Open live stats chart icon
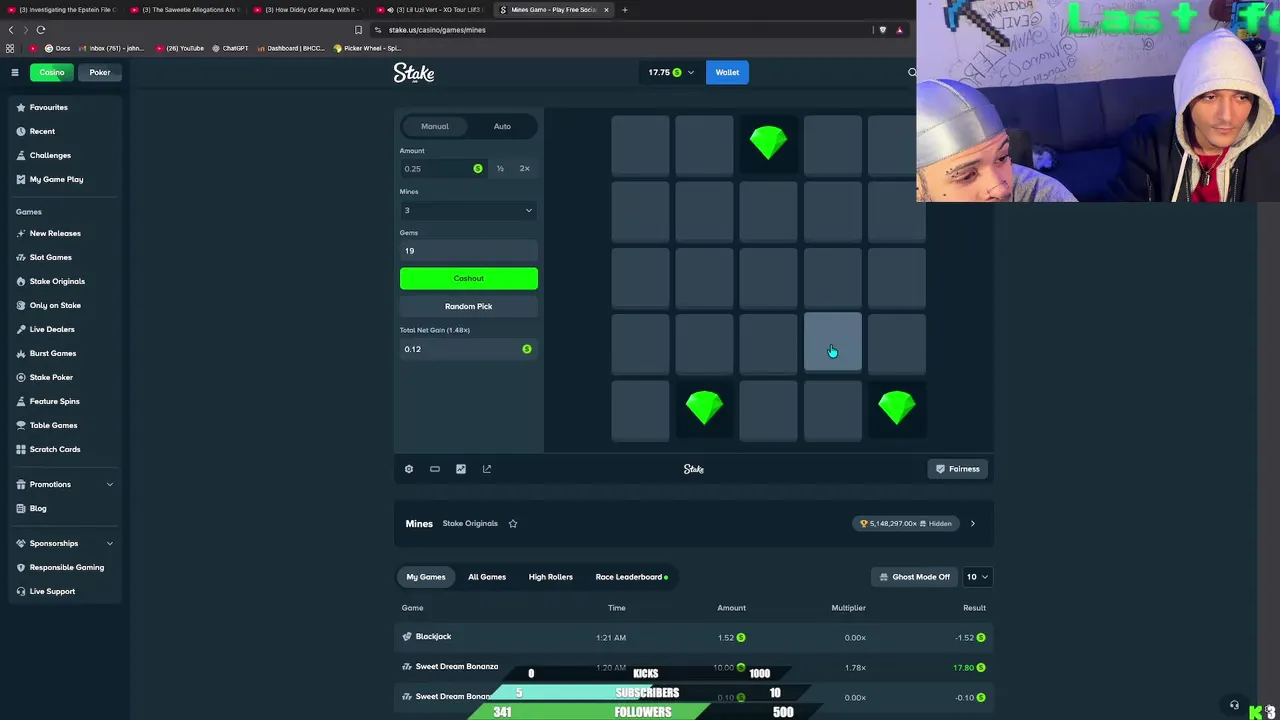 (461, 469)
